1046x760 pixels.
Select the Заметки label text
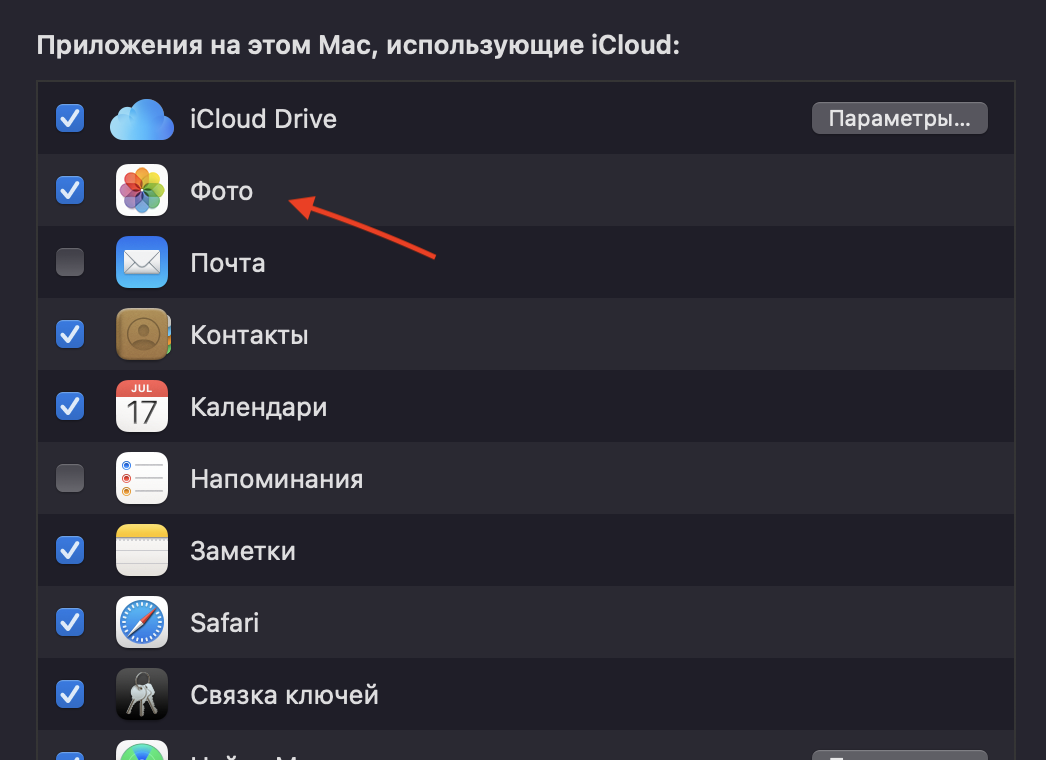point(243,551)
